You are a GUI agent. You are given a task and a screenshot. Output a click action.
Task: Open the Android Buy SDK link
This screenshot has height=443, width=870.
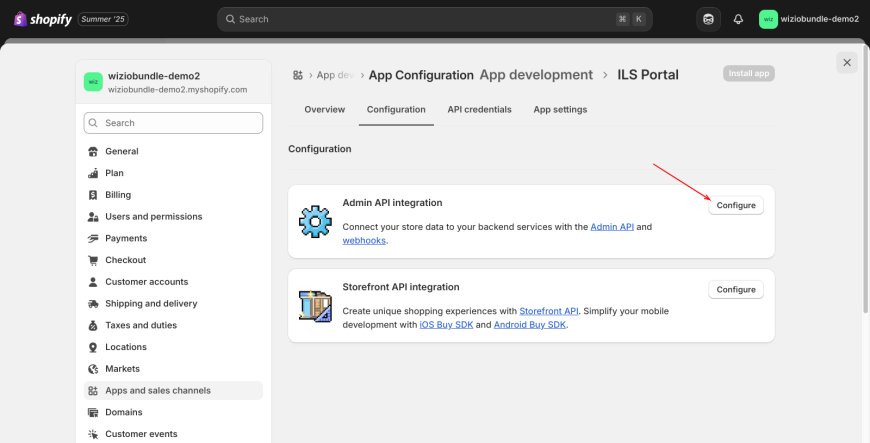pyautogui.click(x=530, y=325)
